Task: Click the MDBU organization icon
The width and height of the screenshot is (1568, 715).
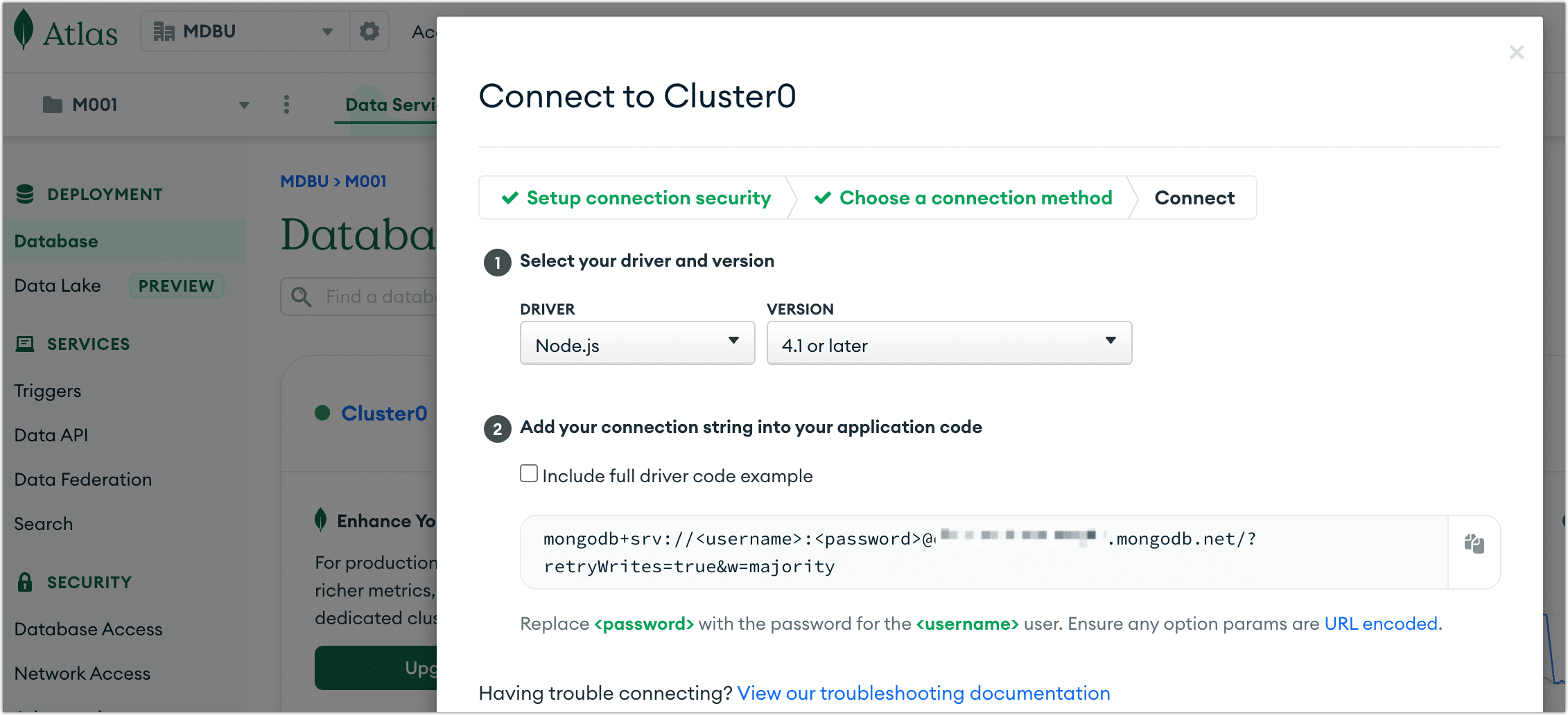Action: point(164,30)
